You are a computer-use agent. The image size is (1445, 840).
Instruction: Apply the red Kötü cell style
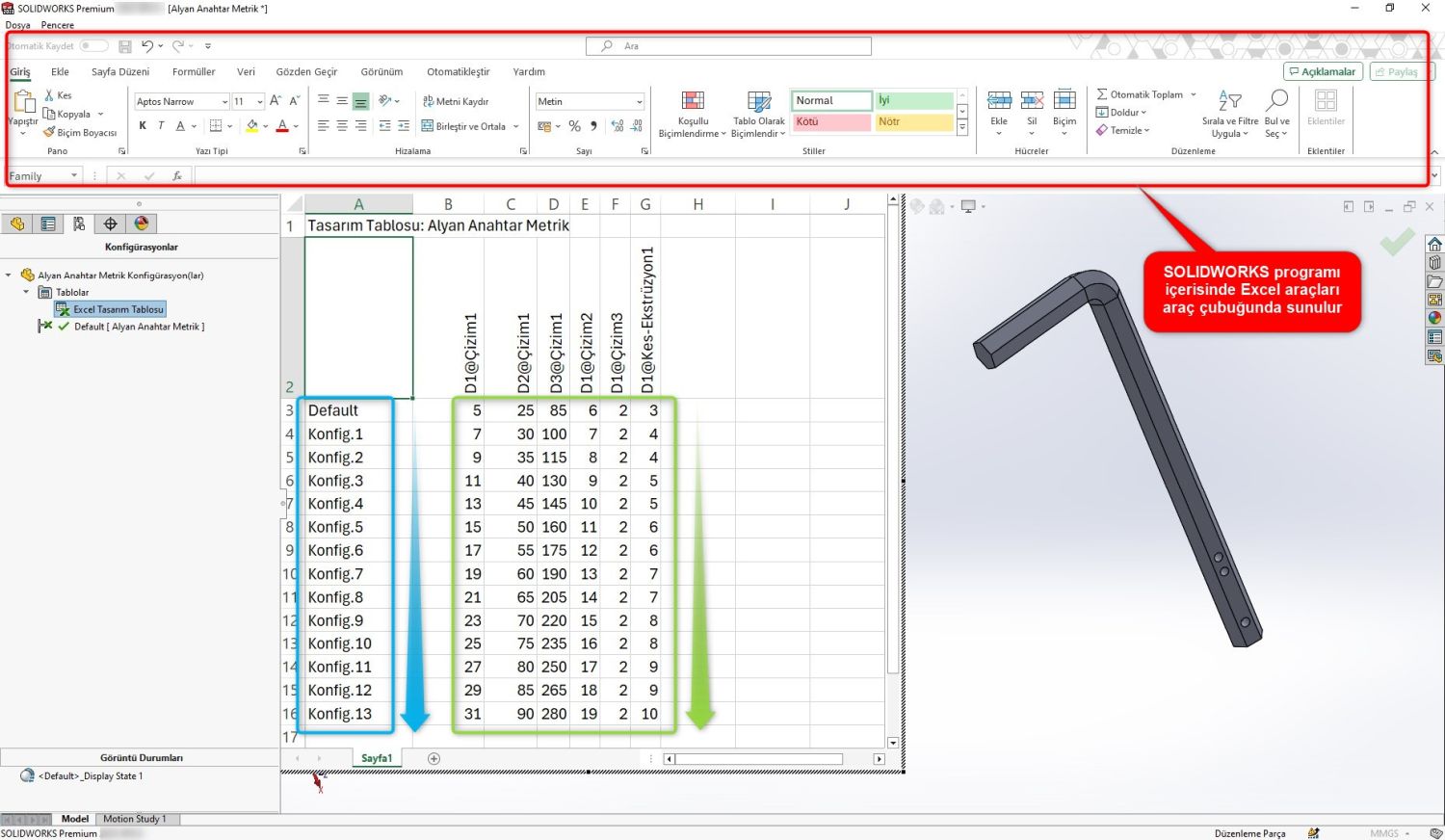click(831, 122)
